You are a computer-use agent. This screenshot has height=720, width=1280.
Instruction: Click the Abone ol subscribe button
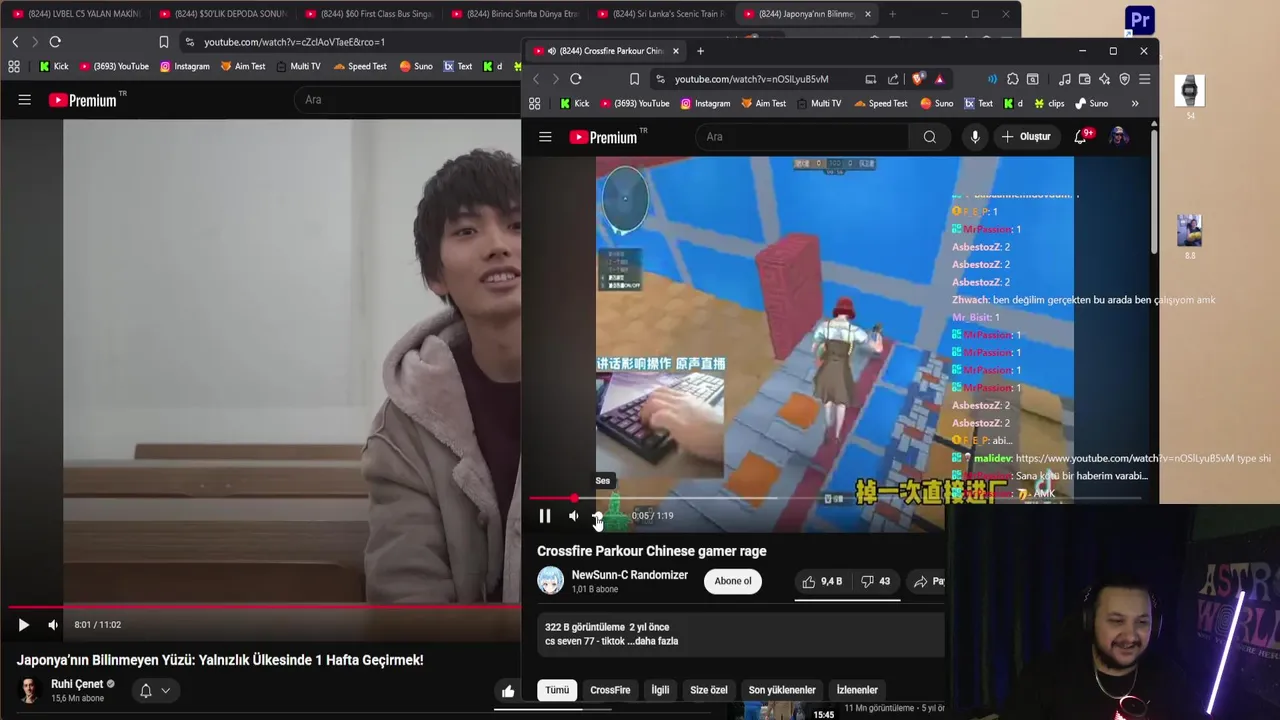(x=733, y=581)
